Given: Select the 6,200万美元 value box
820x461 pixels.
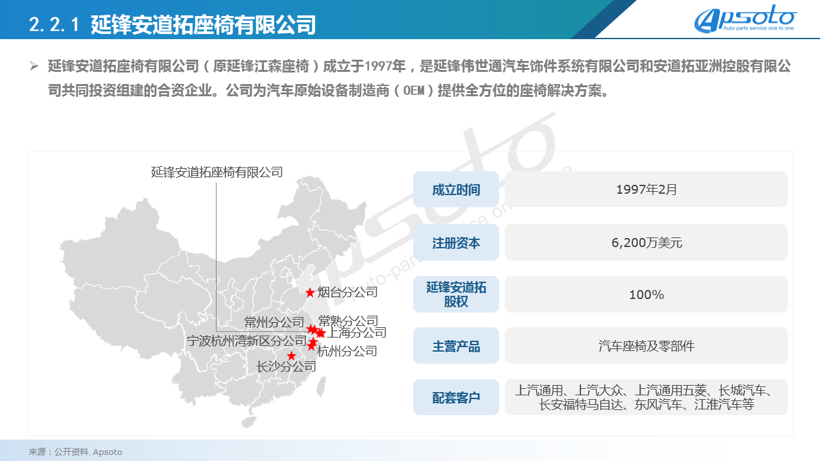Looking at the screenshot, I should [646, 242].
